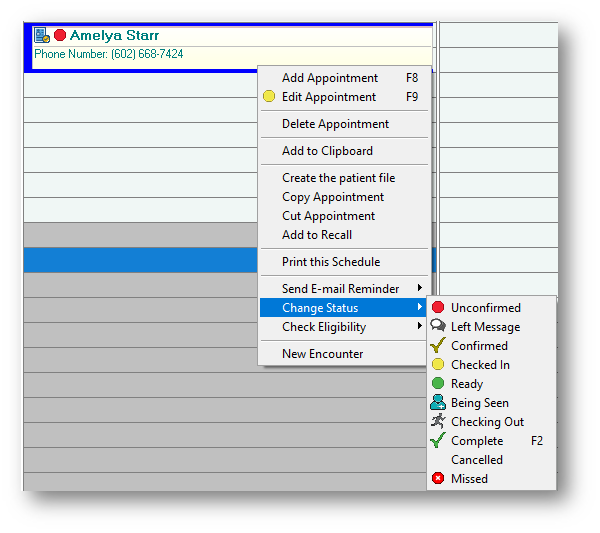The height and width of the screenshot is (533, 600).
Task: Click the speech bubble Left Message icon
Action: coord(438,326)
